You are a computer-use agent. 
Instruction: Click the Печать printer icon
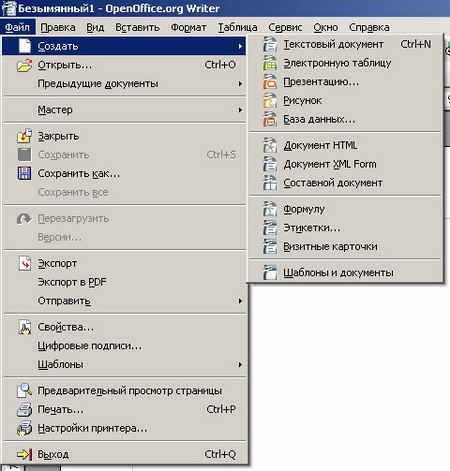point(24,409)
